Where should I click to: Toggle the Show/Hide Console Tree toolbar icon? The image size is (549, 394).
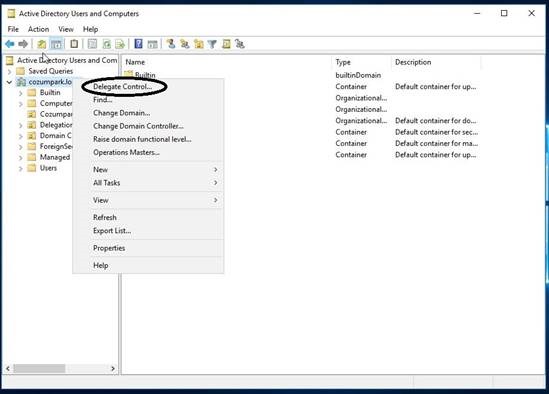(56, 44)
